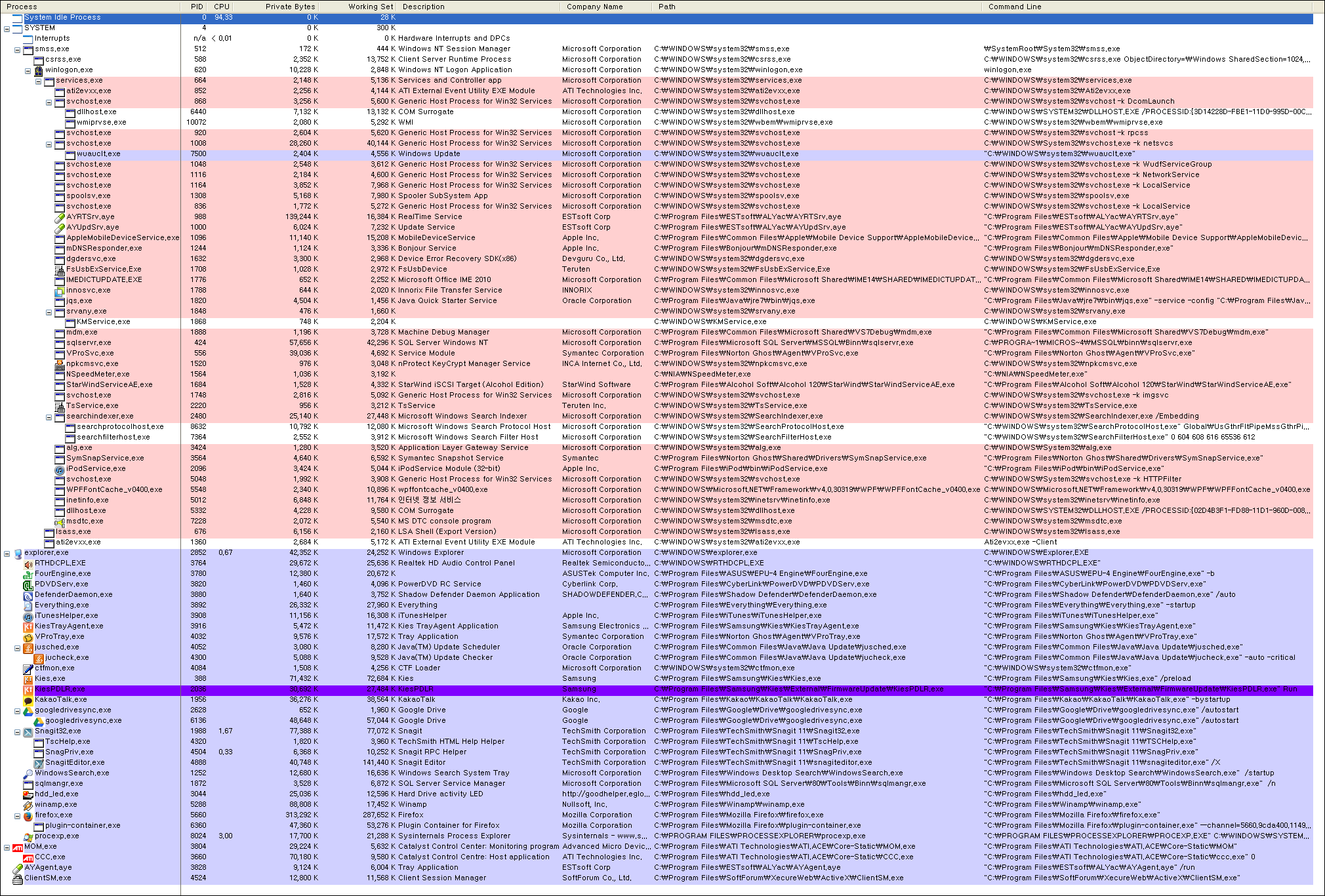Click the RTHDCPL.EXE speaker icon

28,563
